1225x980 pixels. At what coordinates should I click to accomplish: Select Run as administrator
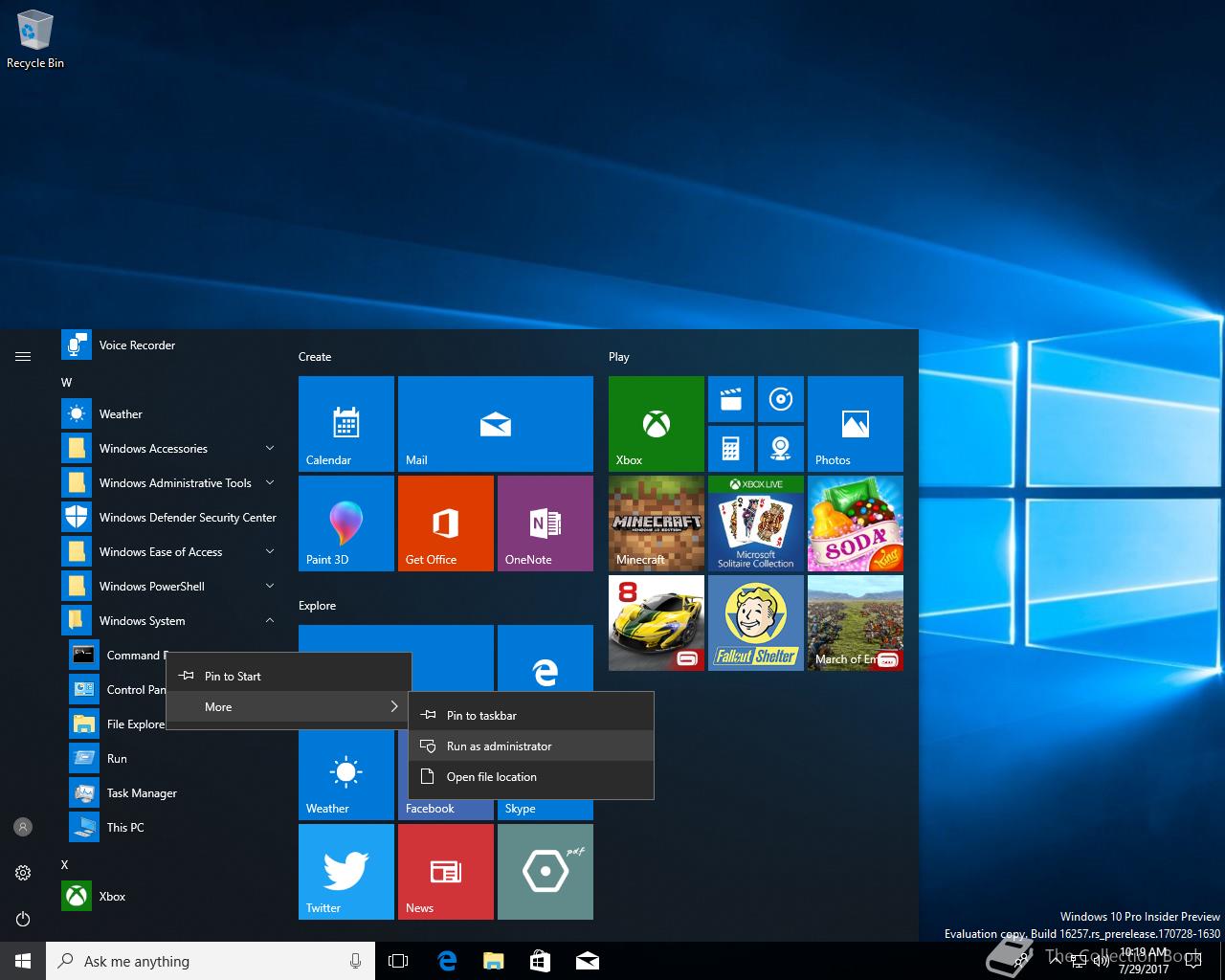point(531,746)
